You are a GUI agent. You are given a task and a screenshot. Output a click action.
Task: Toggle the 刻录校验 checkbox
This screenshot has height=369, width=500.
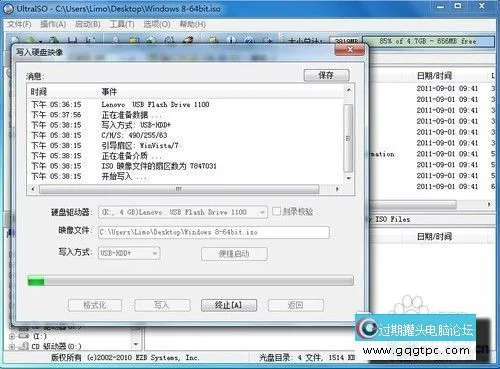pyautogui.click(x=276, y=211)
